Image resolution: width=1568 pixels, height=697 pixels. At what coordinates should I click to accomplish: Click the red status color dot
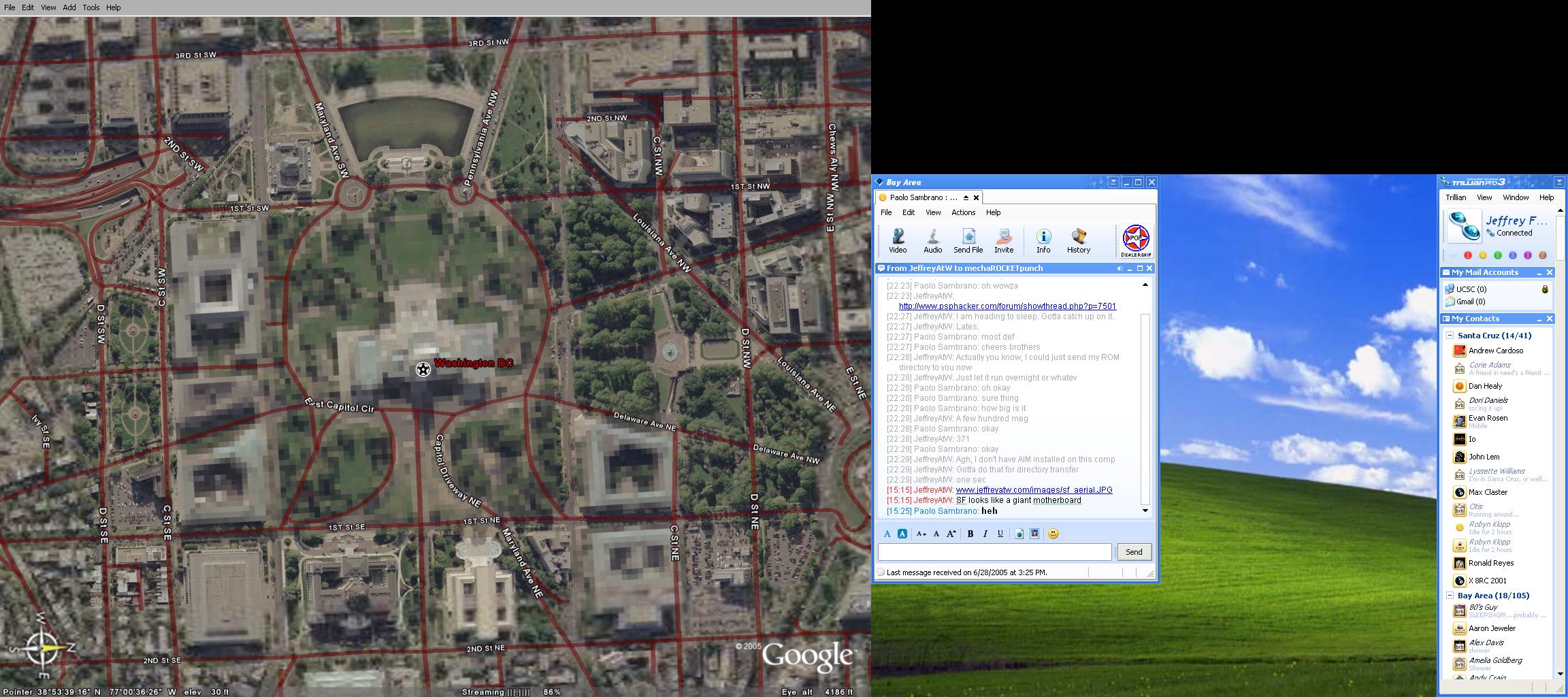[x=1468, y=255]
